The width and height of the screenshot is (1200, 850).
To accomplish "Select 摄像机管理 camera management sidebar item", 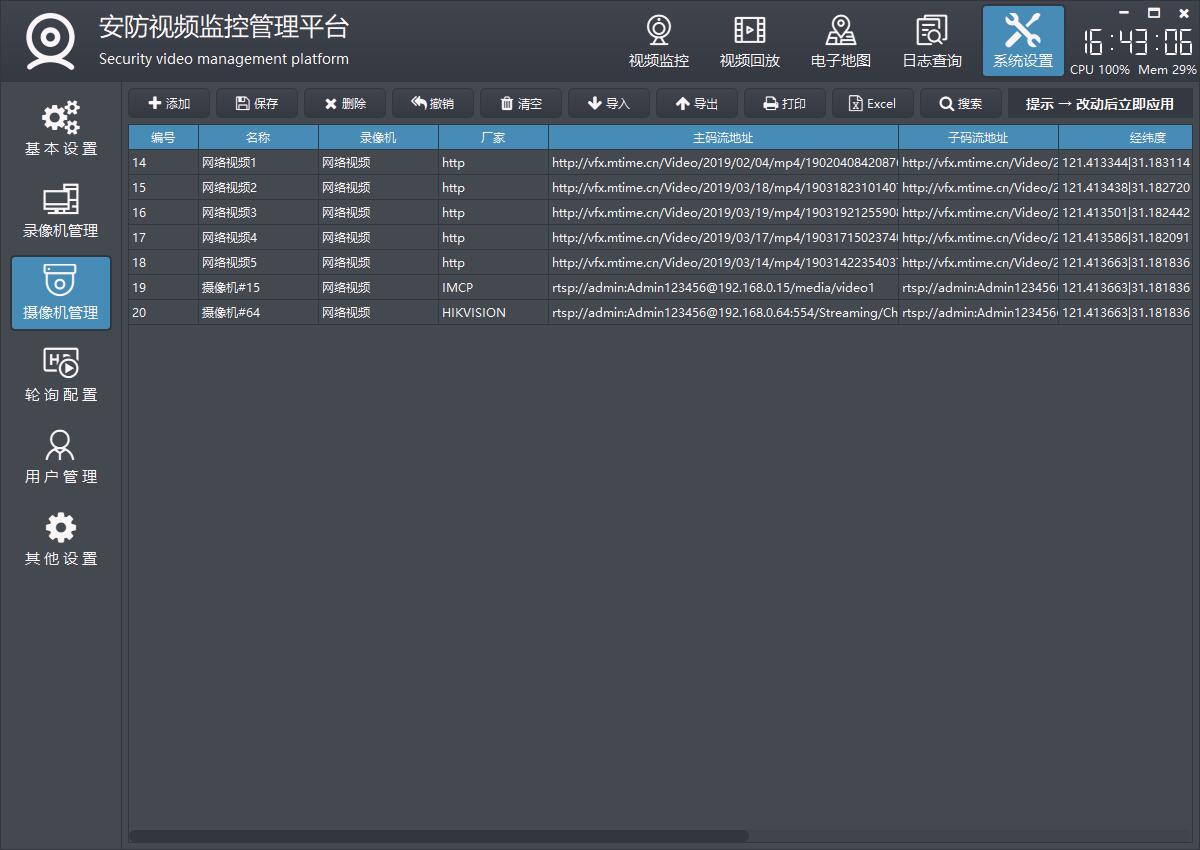I will tap(61, 293).
